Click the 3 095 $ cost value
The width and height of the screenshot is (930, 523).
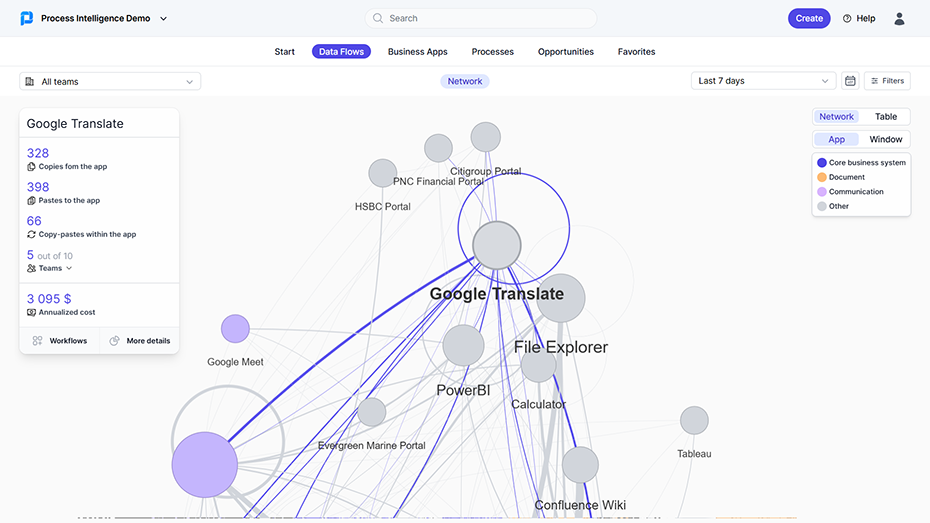[49, 299]
